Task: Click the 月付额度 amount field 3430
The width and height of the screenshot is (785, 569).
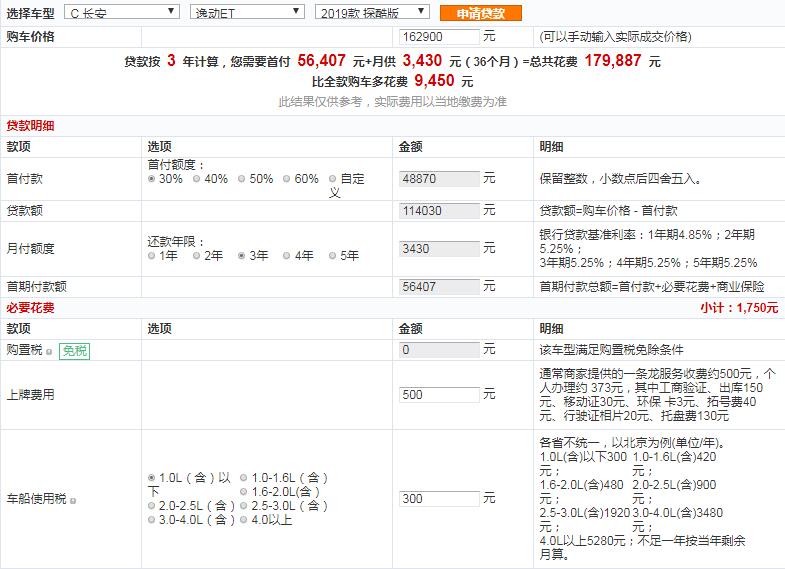Action: [439, 249]
